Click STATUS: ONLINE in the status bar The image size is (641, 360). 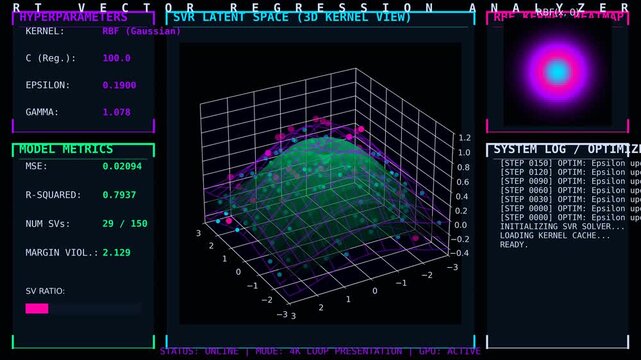click(199, 351)
